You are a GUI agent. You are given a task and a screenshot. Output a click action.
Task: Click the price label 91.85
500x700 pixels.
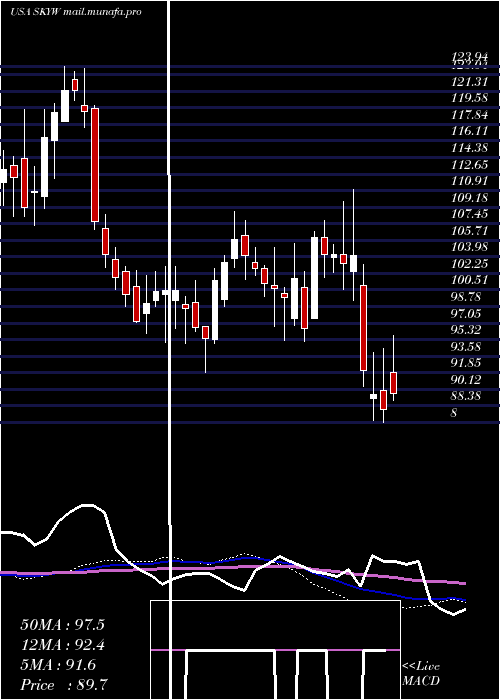pos(466,362)
